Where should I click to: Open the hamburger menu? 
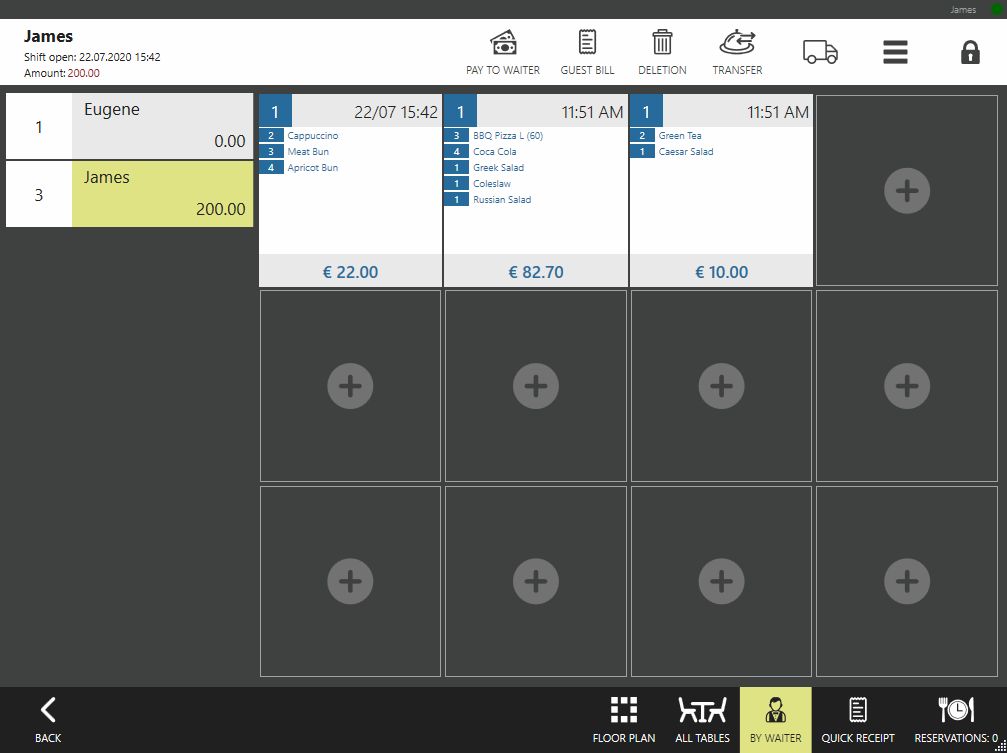(895, 52)
